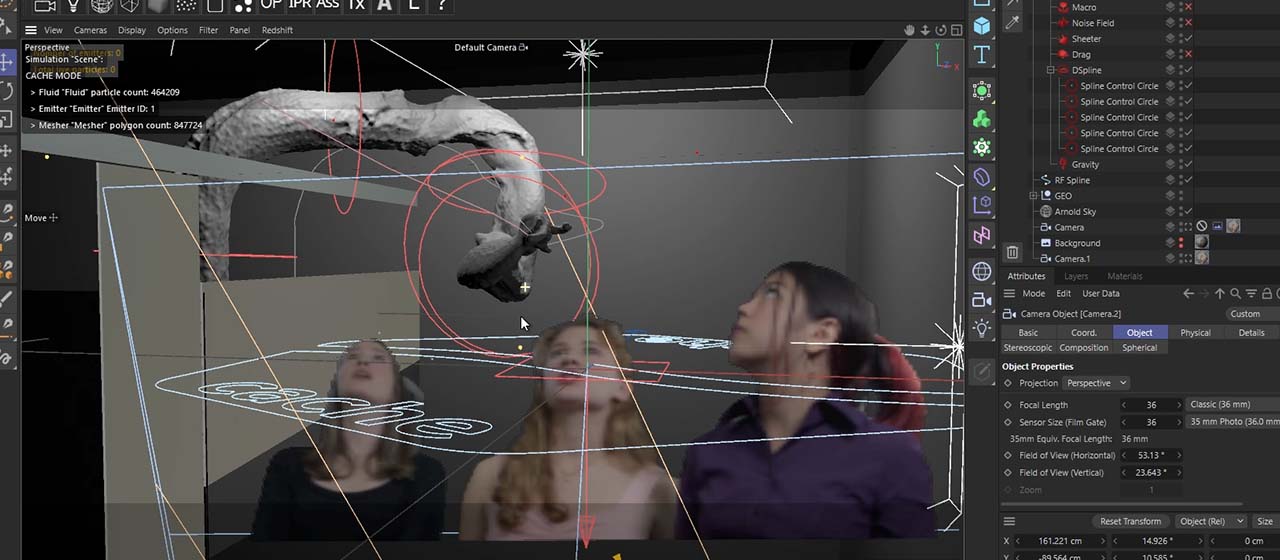This screenshot has width=1280, height=560.
Task: Open the viewport Display menu
Action: [132, 30]
